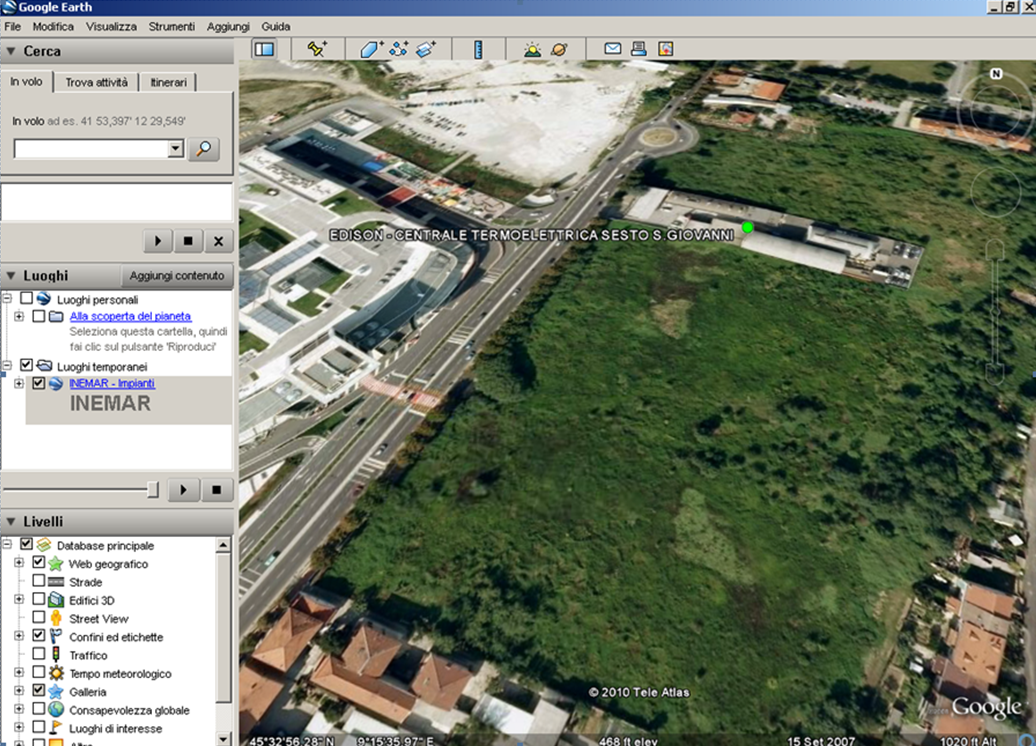Switch to the Itinerari tab
The width and height of the screenshot is (1036, 746).
(168, 83)
